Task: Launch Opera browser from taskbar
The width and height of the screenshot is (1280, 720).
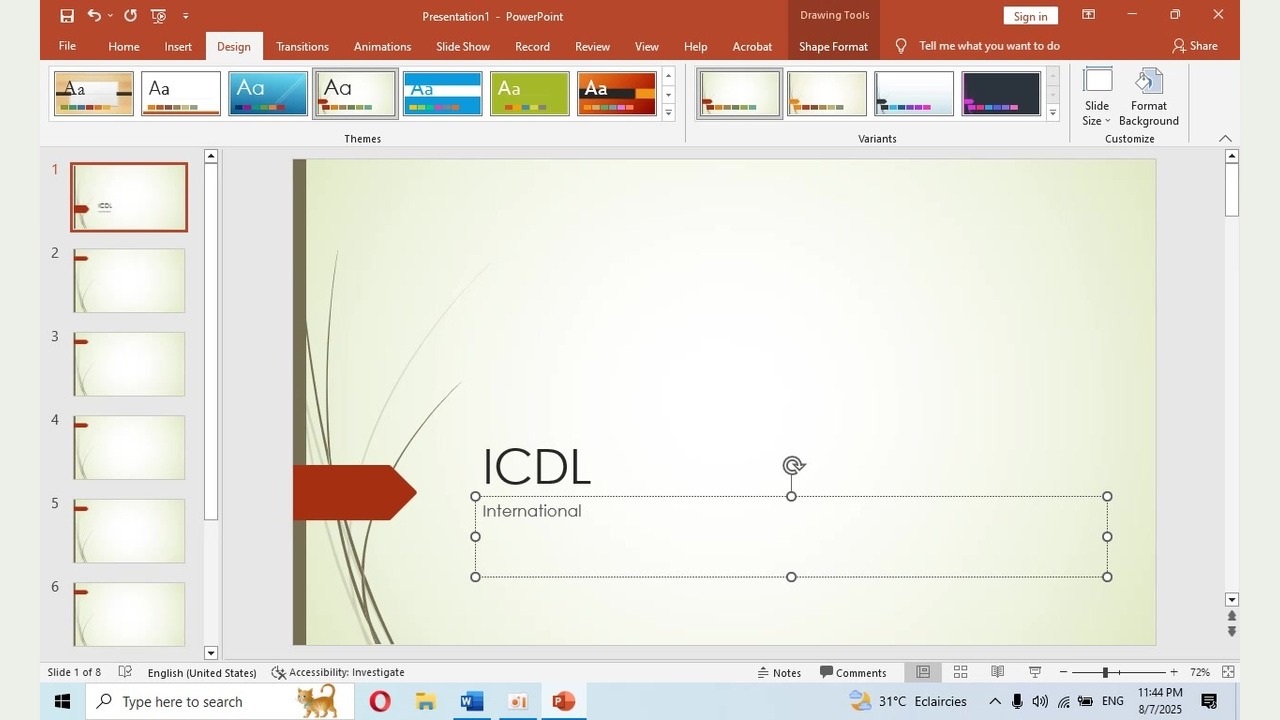Action: coord(380,702)
